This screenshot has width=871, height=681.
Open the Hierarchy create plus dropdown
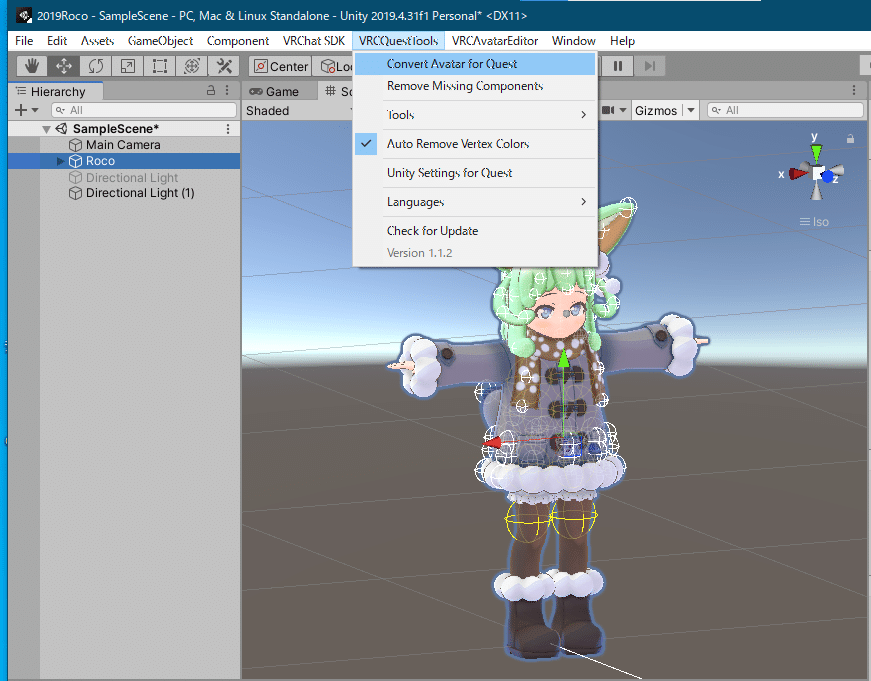pyautogui.click(x=26, y=110)
